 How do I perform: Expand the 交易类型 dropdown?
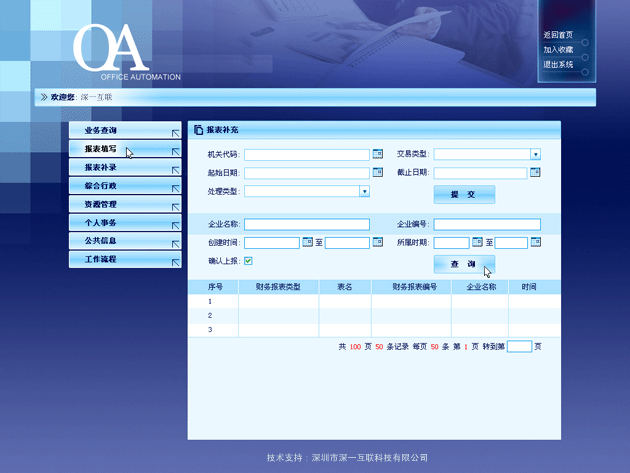[x=535, y=155]
